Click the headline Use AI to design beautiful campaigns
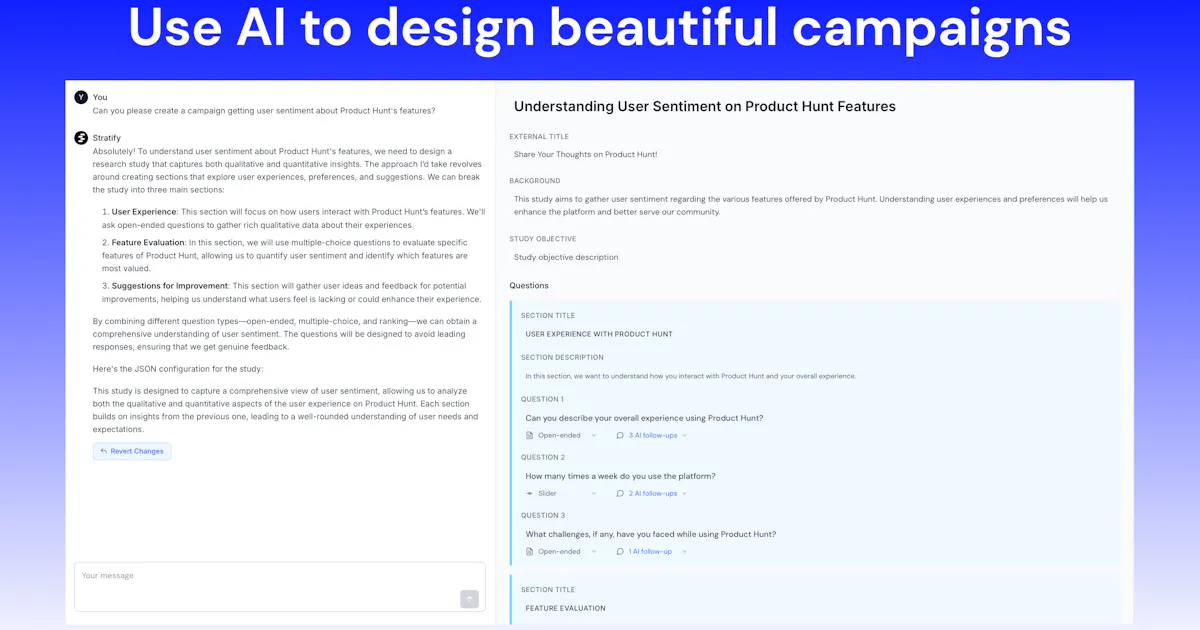The image size is (1200, 630). pyautogui.click(x=600, y=29)
